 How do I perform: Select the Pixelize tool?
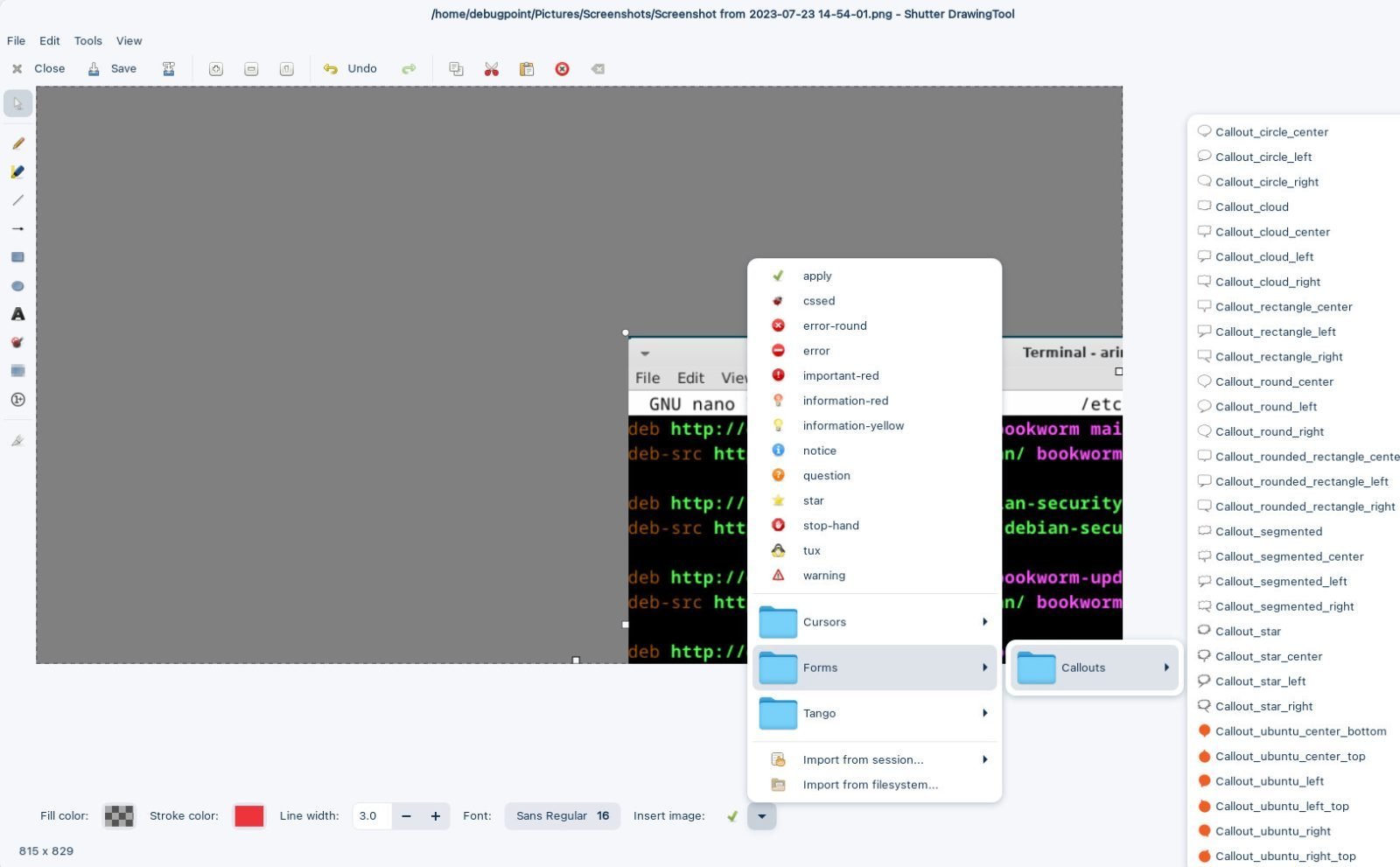click(17, 370)
